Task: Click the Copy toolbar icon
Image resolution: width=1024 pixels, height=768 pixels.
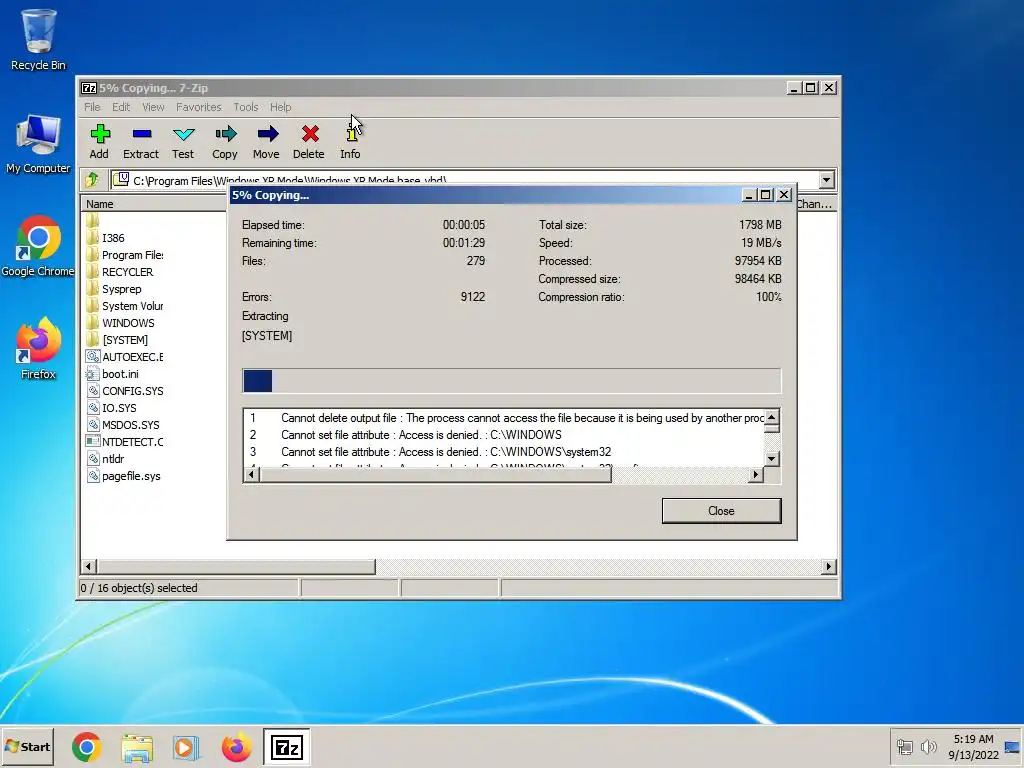Action: 225,141
